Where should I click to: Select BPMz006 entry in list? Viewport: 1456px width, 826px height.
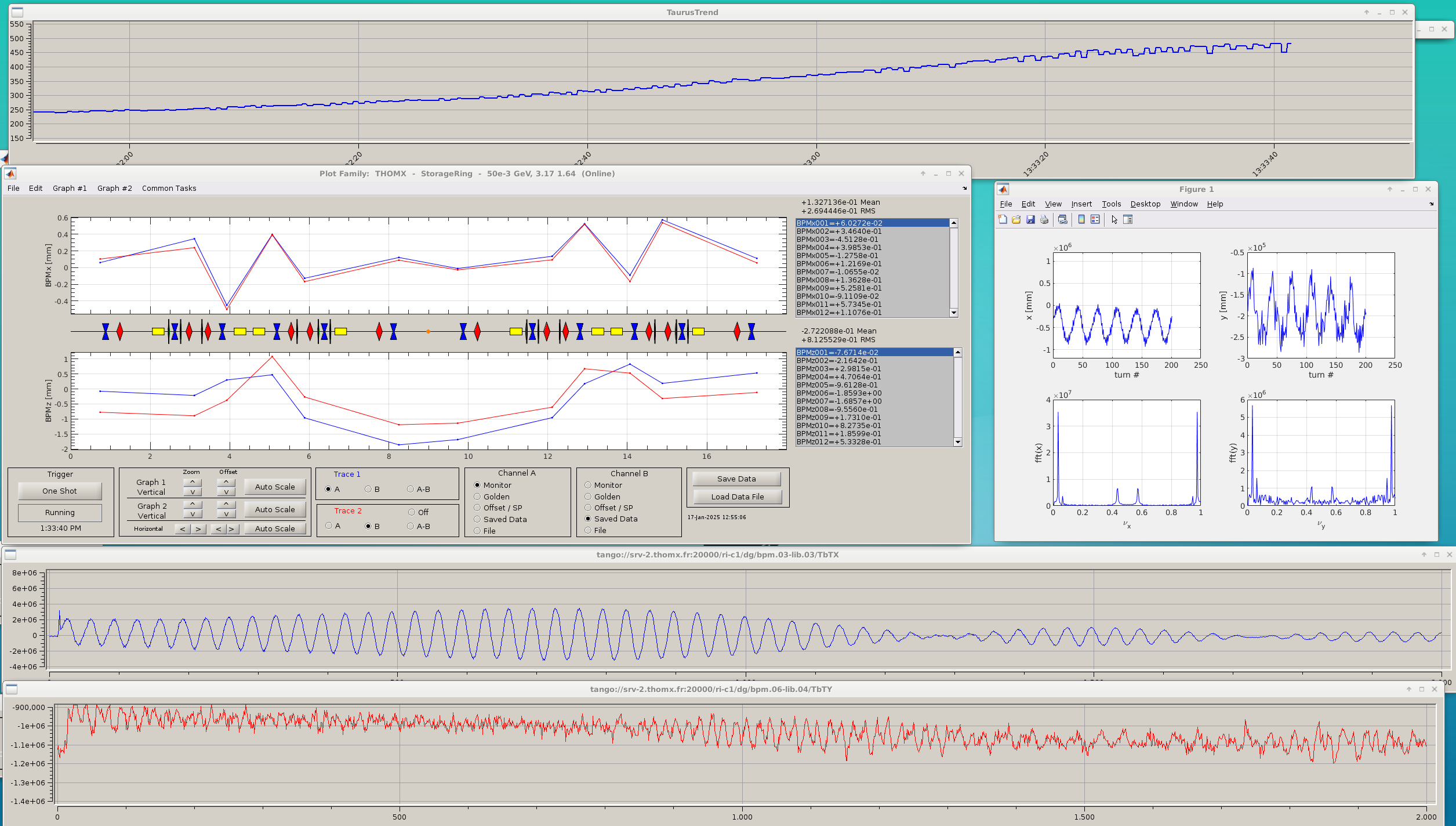tap(838, 393)
